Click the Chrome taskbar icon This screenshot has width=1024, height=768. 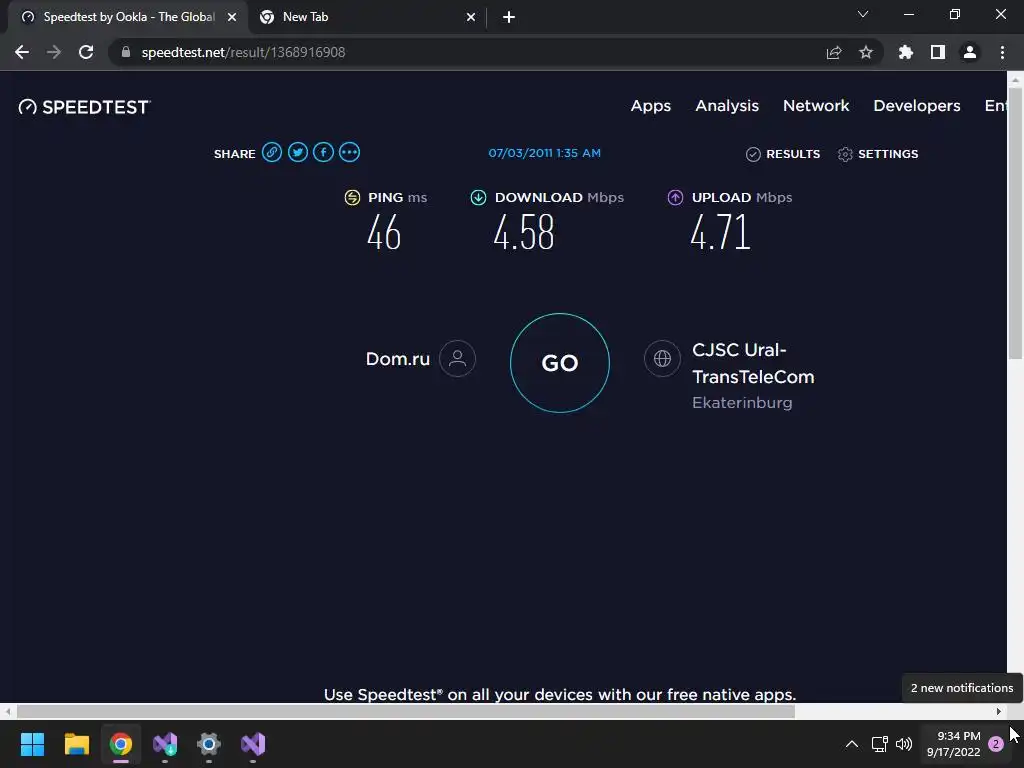coord(121,744)
